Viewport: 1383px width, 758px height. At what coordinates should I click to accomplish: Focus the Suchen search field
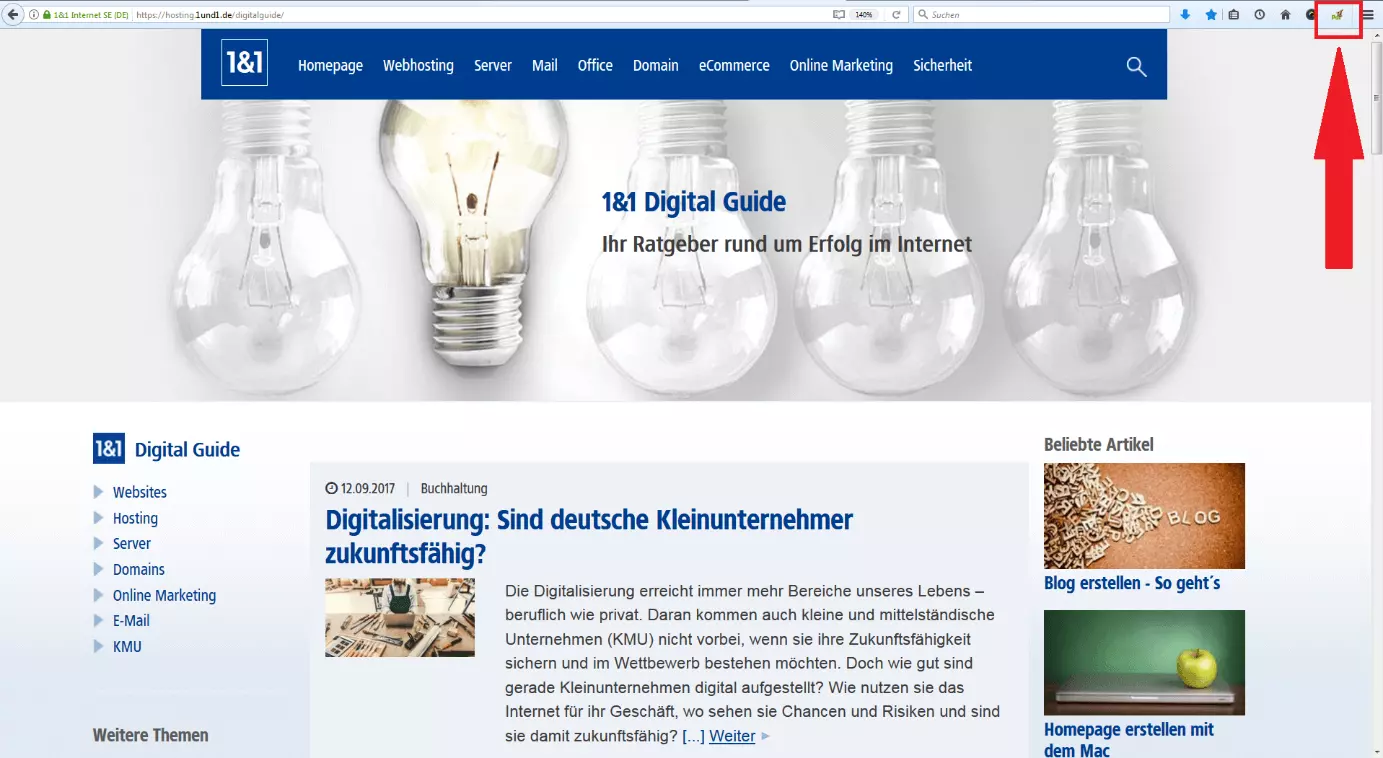[1041, 15]
